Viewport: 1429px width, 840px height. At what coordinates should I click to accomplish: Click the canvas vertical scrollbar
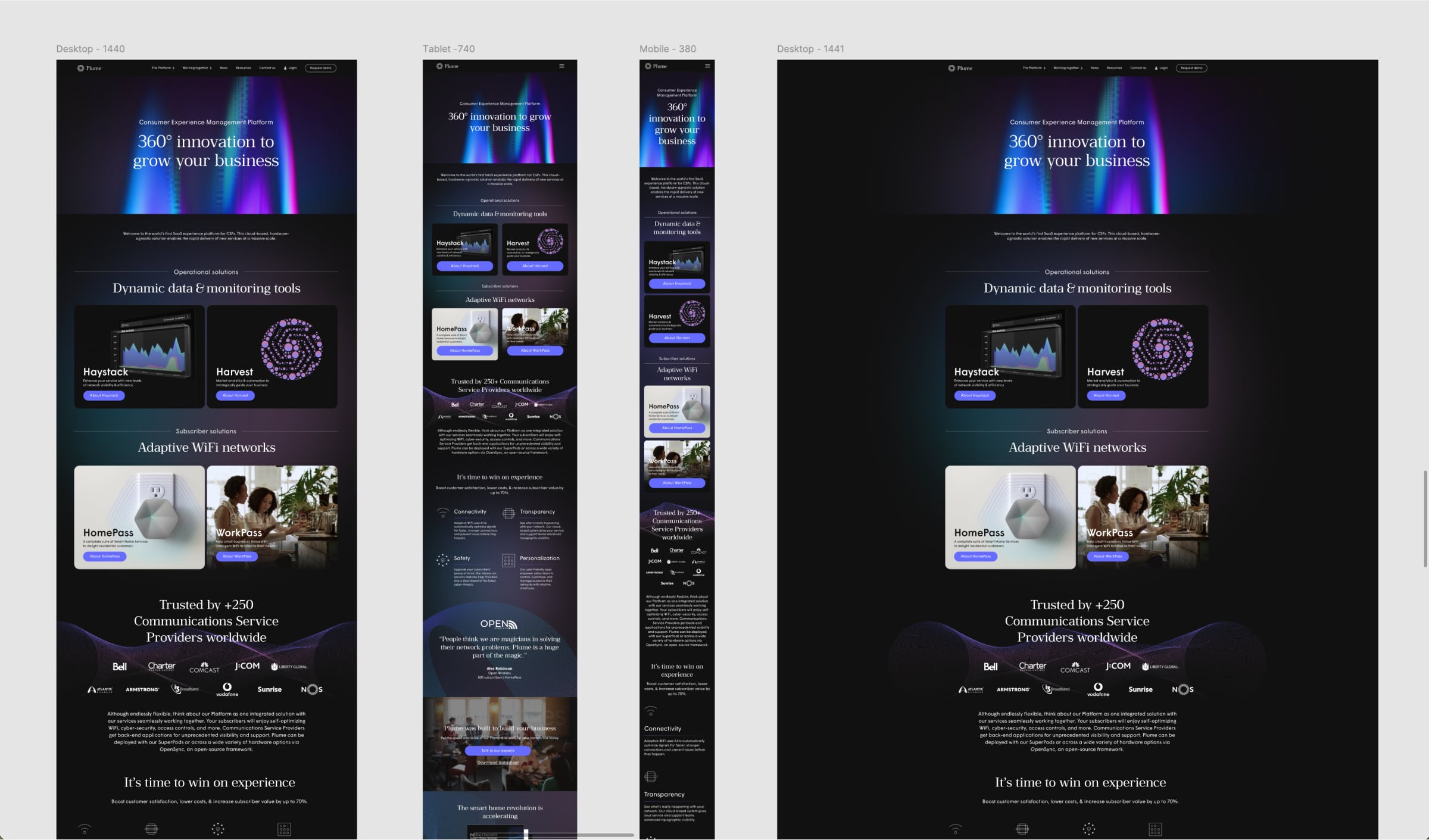click(x=1425, y=518)
